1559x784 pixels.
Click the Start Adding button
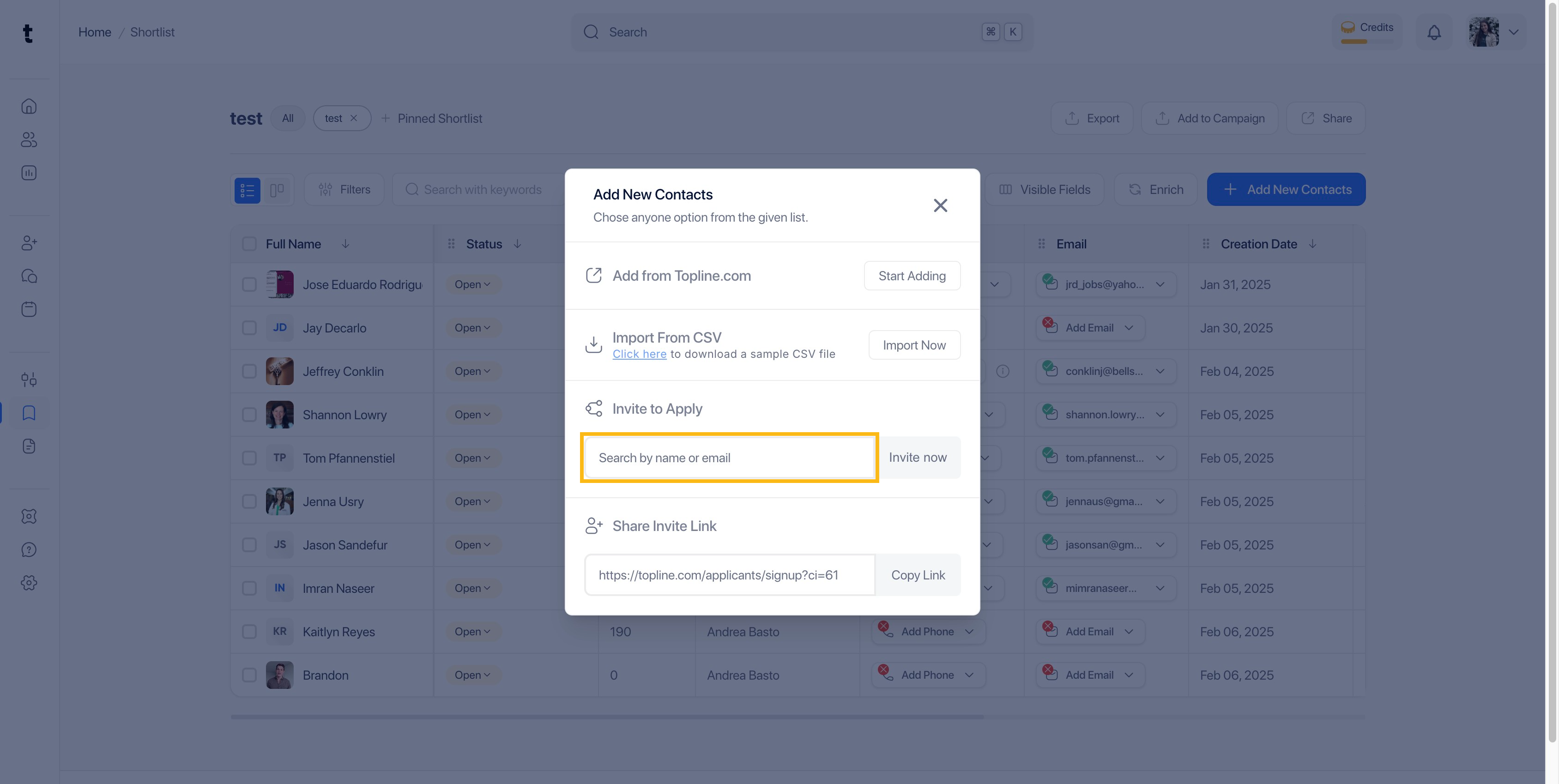[912, 276]
